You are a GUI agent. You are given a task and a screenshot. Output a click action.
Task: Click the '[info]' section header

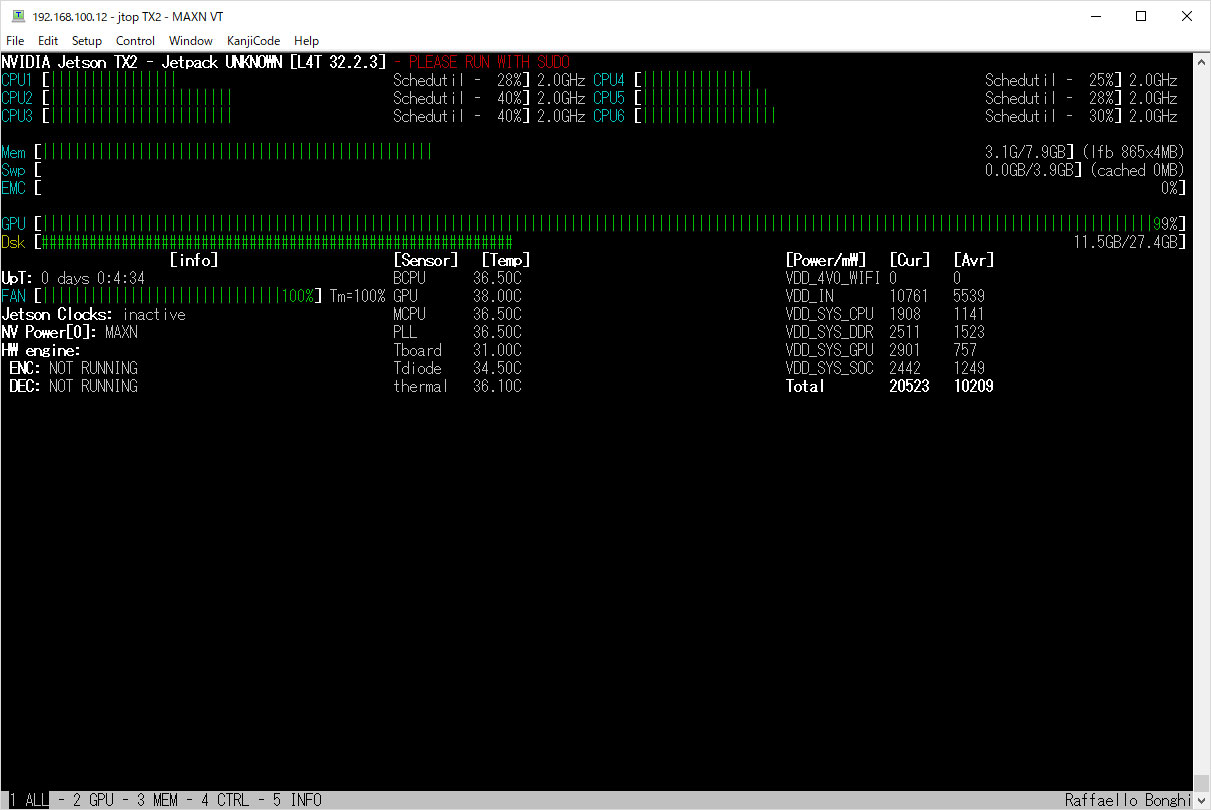pyautogui.click(x=193, y=260)
